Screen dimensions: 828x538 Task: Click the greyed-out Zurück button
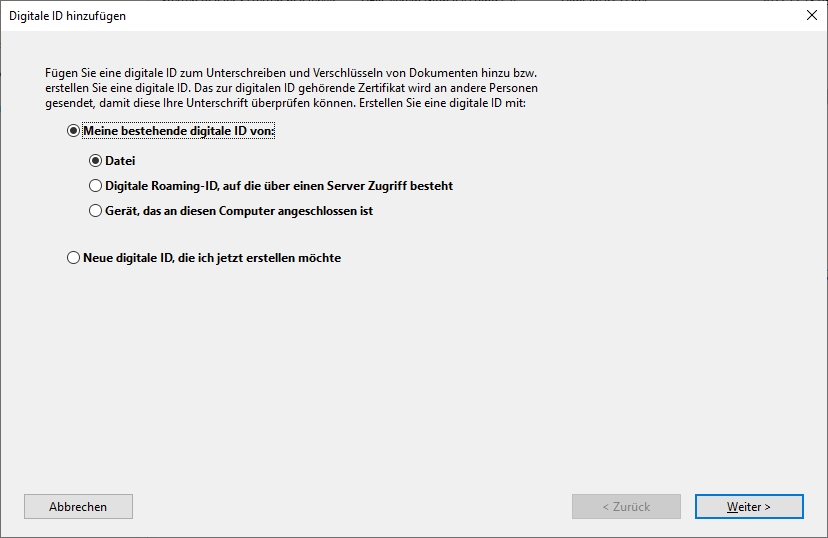click(626, 507)
